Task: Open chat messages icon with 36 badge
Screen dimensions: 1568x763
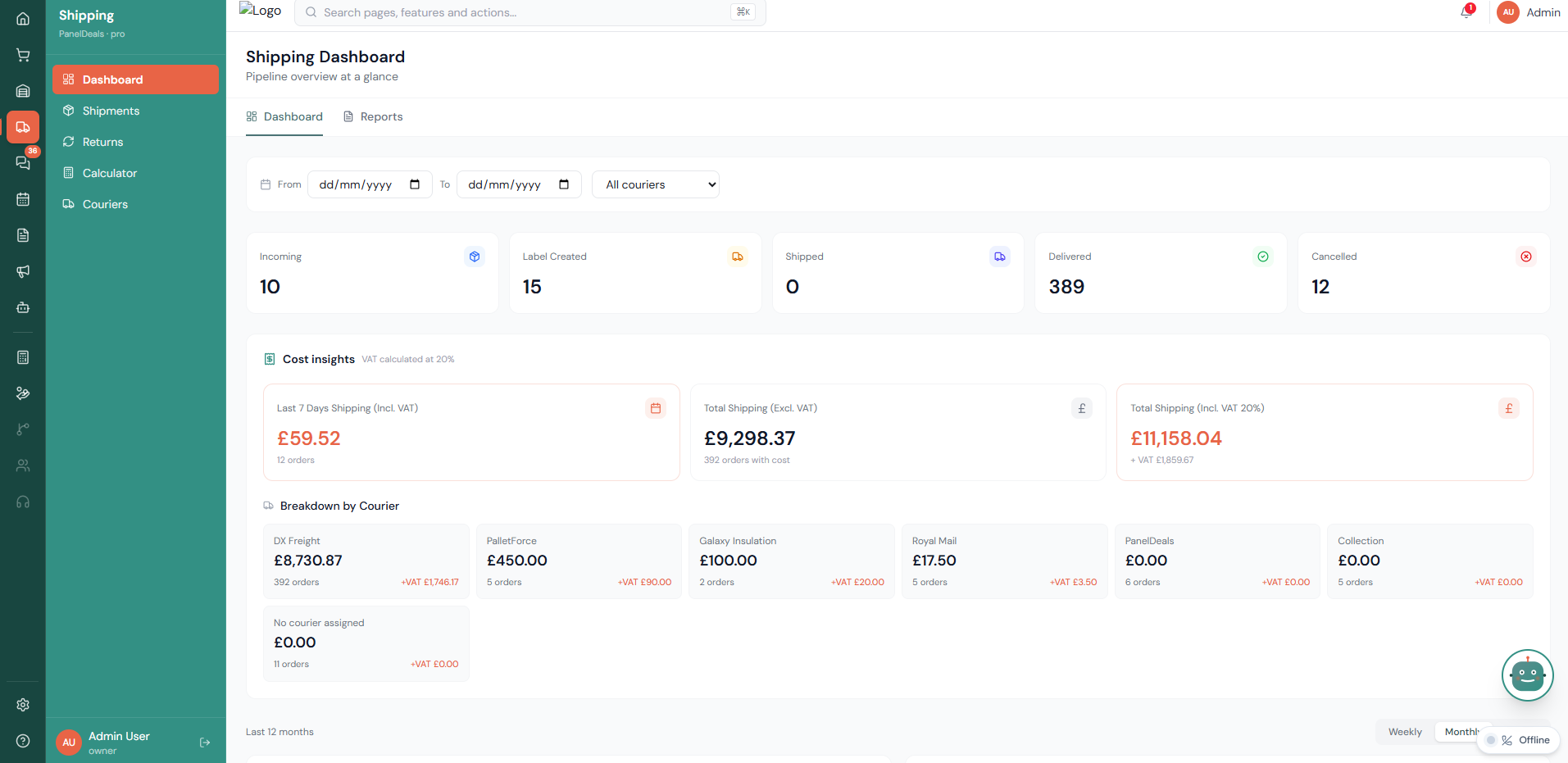Action: pyautogui.click(x=23, y=163)
